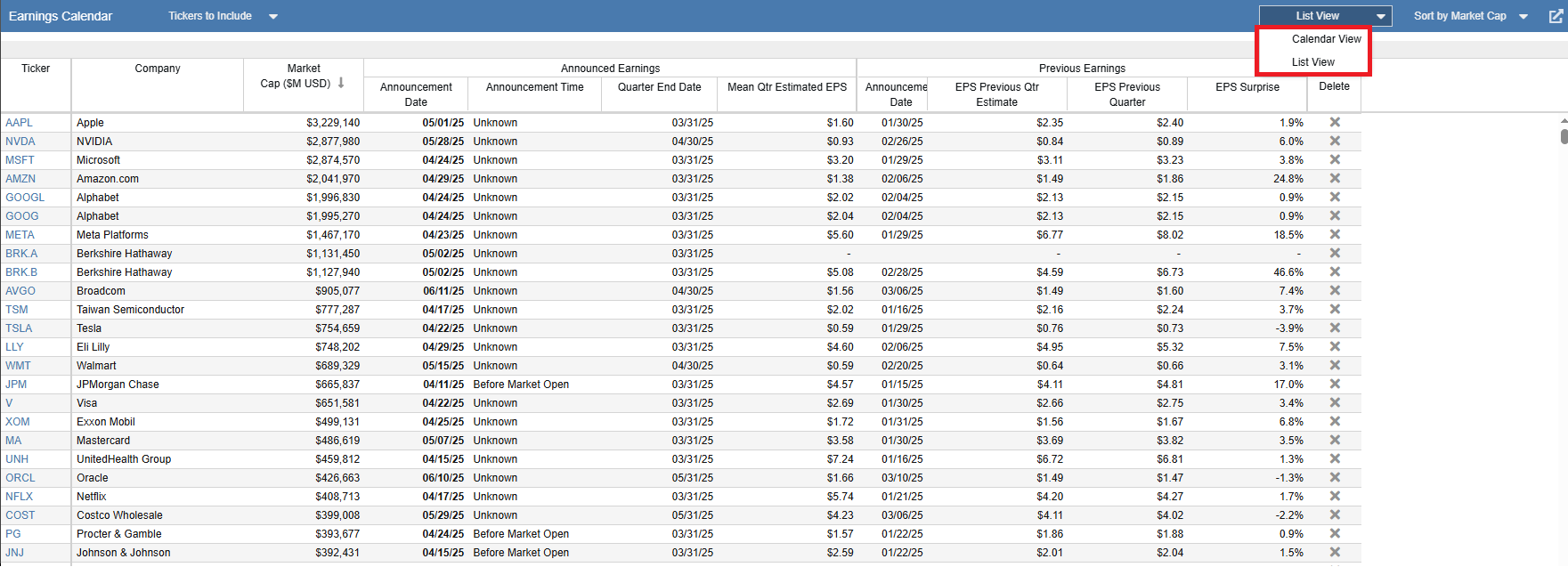This screenshot has width=1568, height=567.
Task: Delete the Apple row with X icon
Action: (x=1335, y=122)
